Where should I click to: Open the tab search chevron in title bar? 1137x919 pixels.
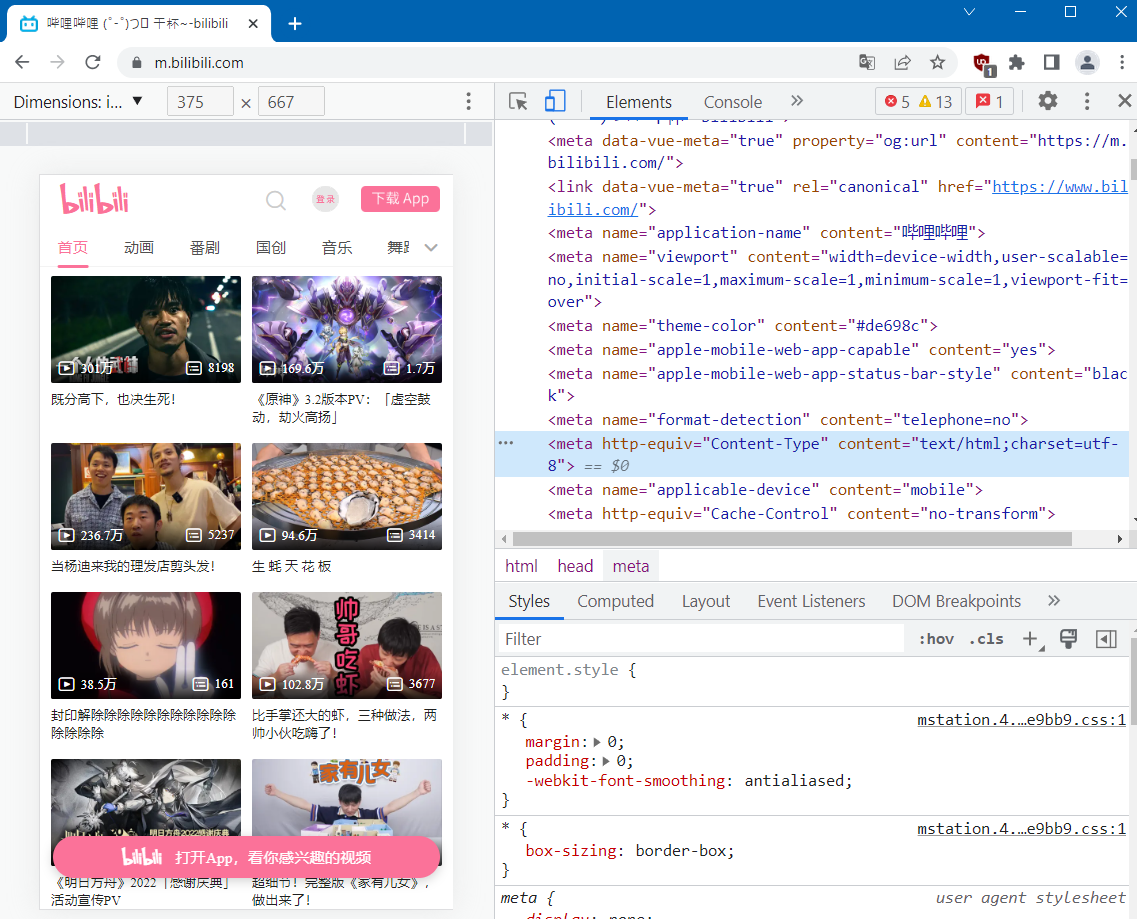(969, 12)
